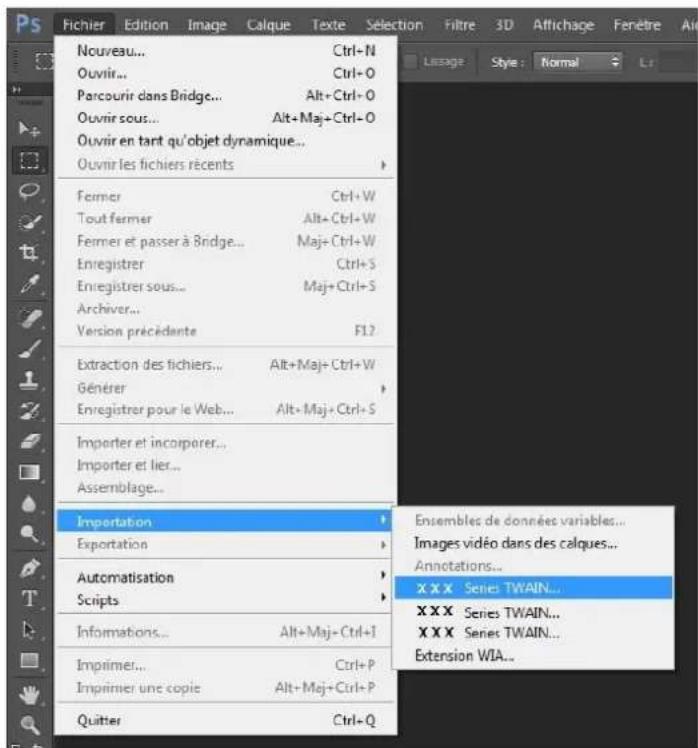Select Imprimer... entry
The image size is (698, 748).
[x=226, y=665]
